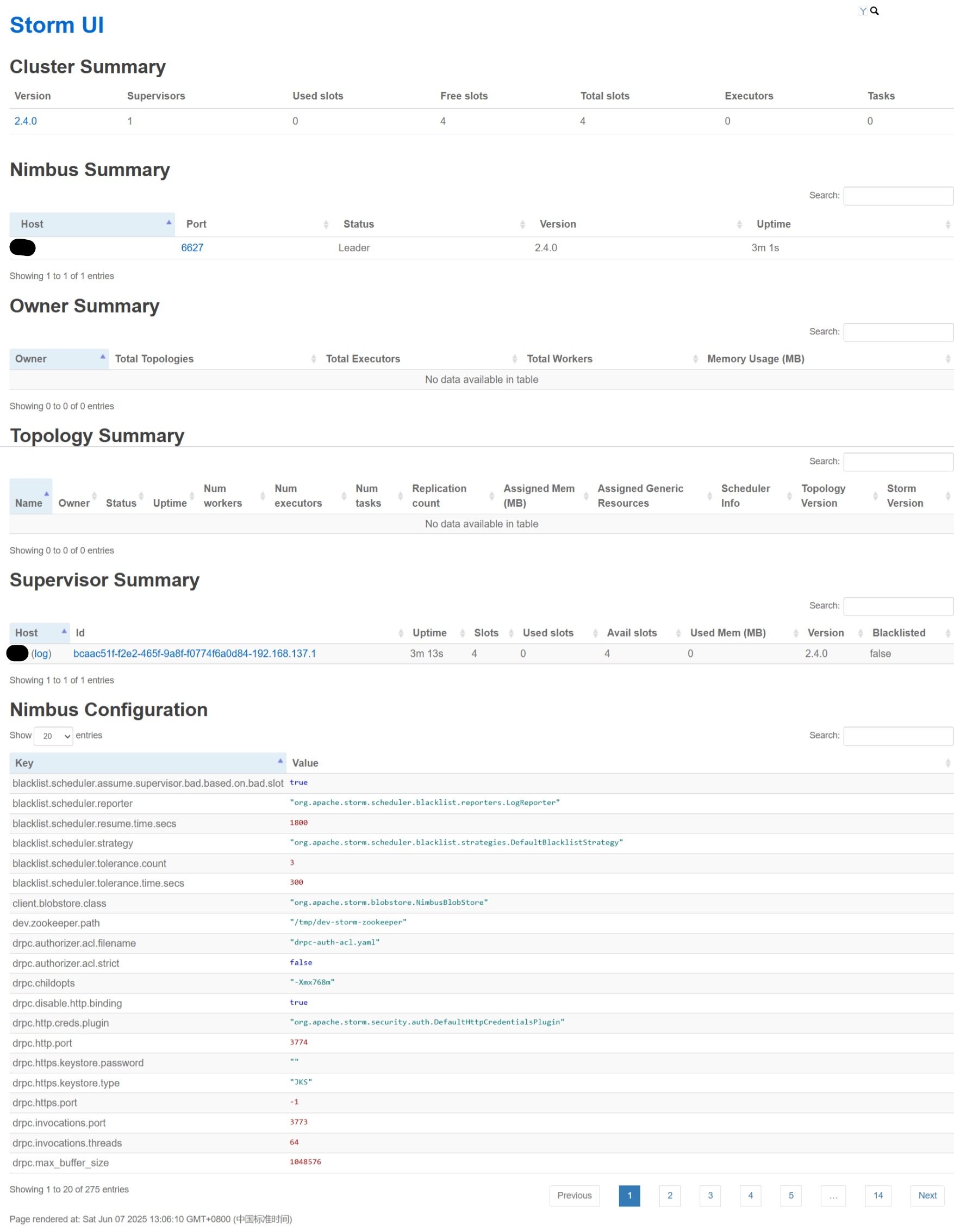Click the blacklist.scheduler.strategy key
Viewport: 954px width, 1232px height.
click(73, 844)
